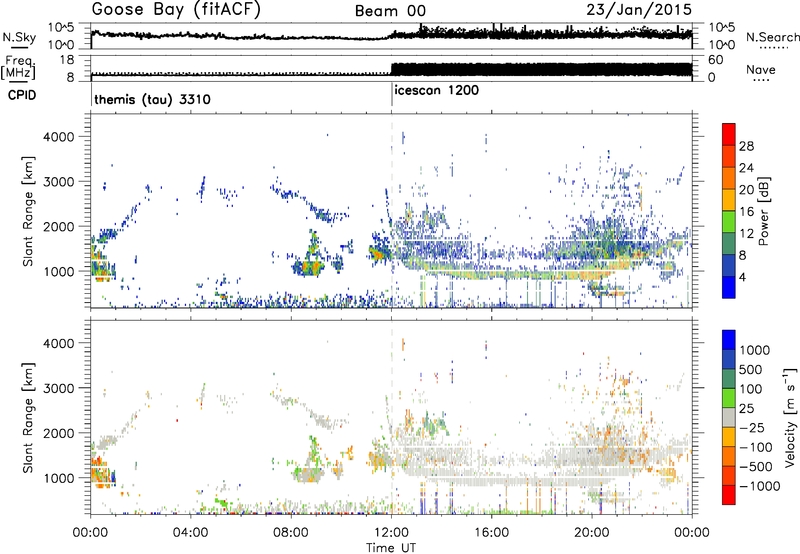The image size is (800, 554).
Task: Click the blue top band of velocity colorbar
Action: coord(729,340)
